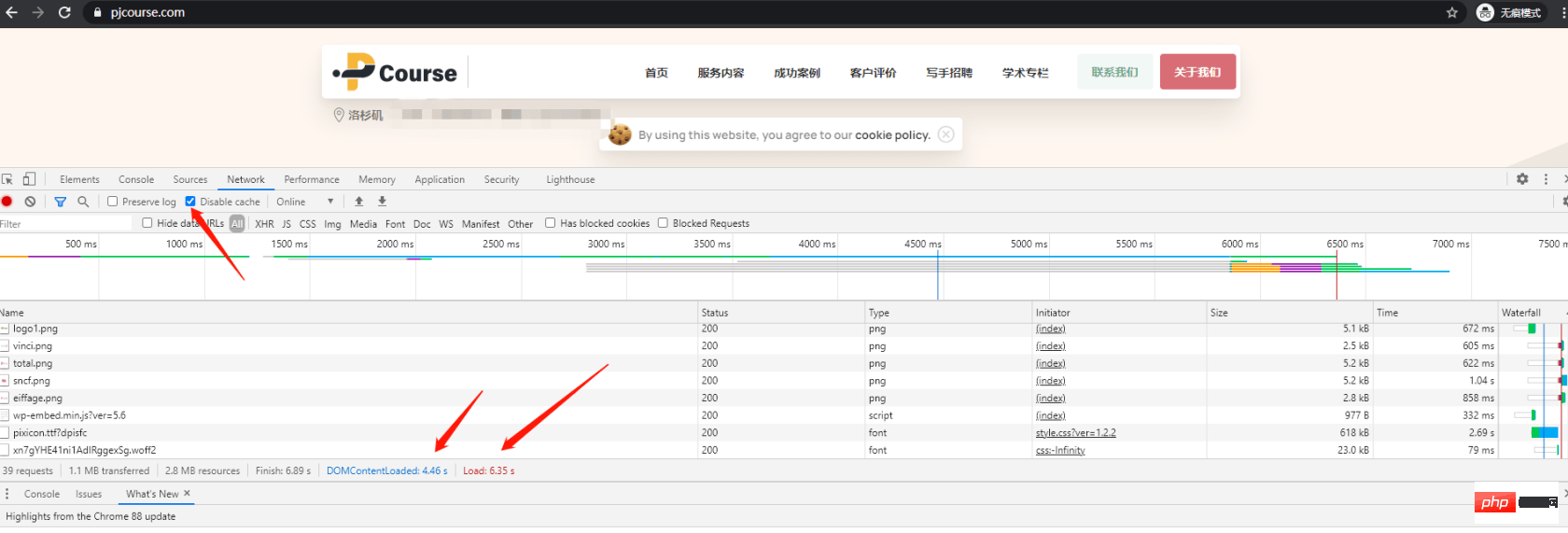Open DevTools three-dot customize menu
The height and width of the screenshot is (533, 1568).
click(1546, 179)
